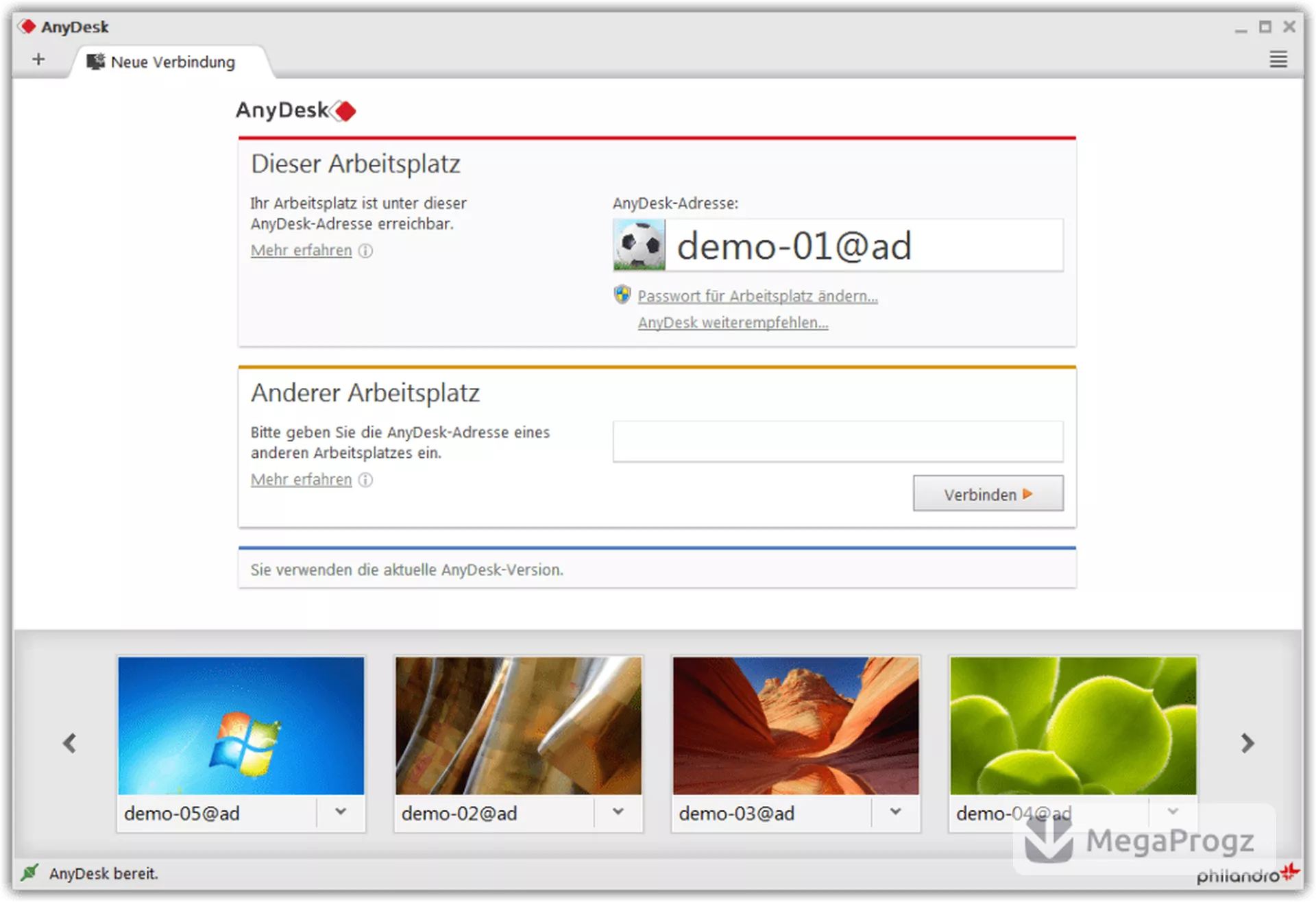Maximize the AnyDesk window
The width and height of the screenshot is (1316, 902).
tap(1265, 27)
